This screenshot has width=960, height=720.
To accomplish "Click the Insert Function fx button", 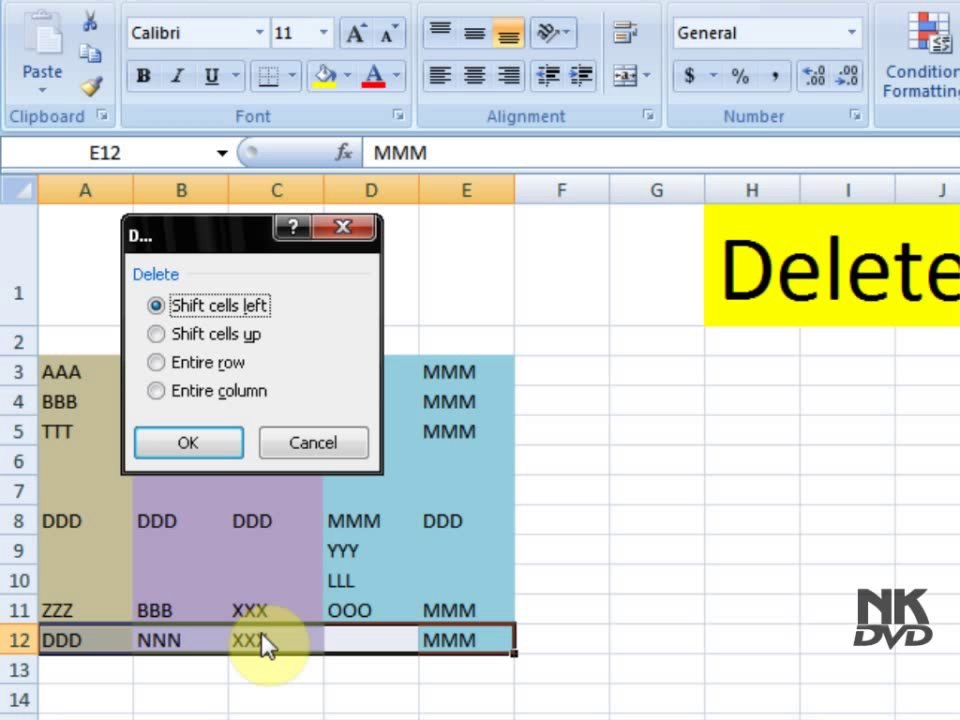I will (343, 152).
